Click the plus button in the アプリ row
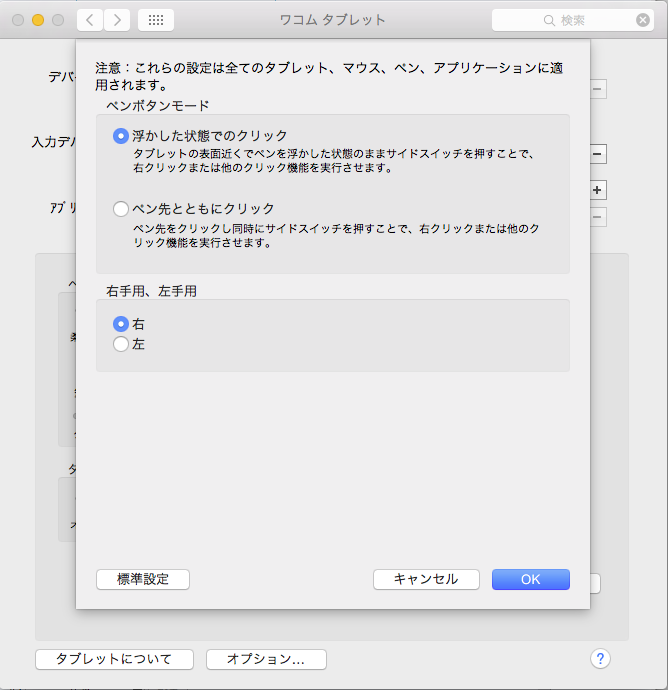This screenshot has width=668, height=690. (x=597, y=190)
